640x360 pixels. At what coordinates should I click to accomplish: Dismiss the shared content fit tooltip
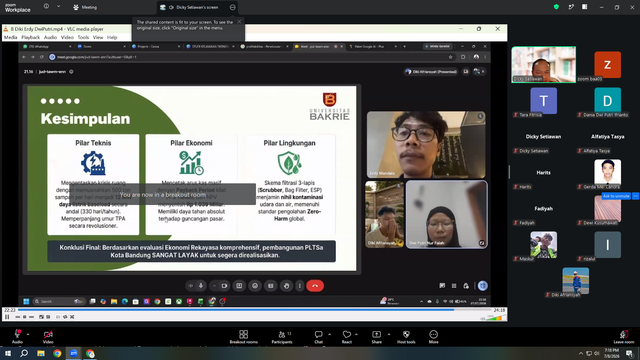point(239,22)
